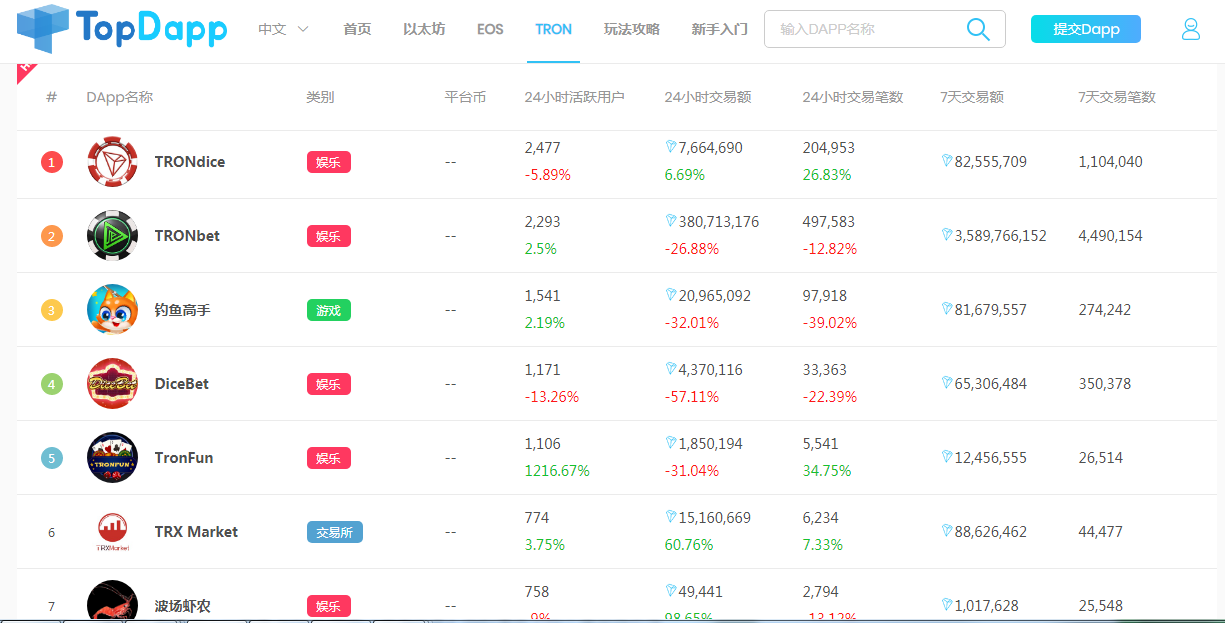Click rank 3 badge
The image size is (1225, 623).
click(52, 310)
